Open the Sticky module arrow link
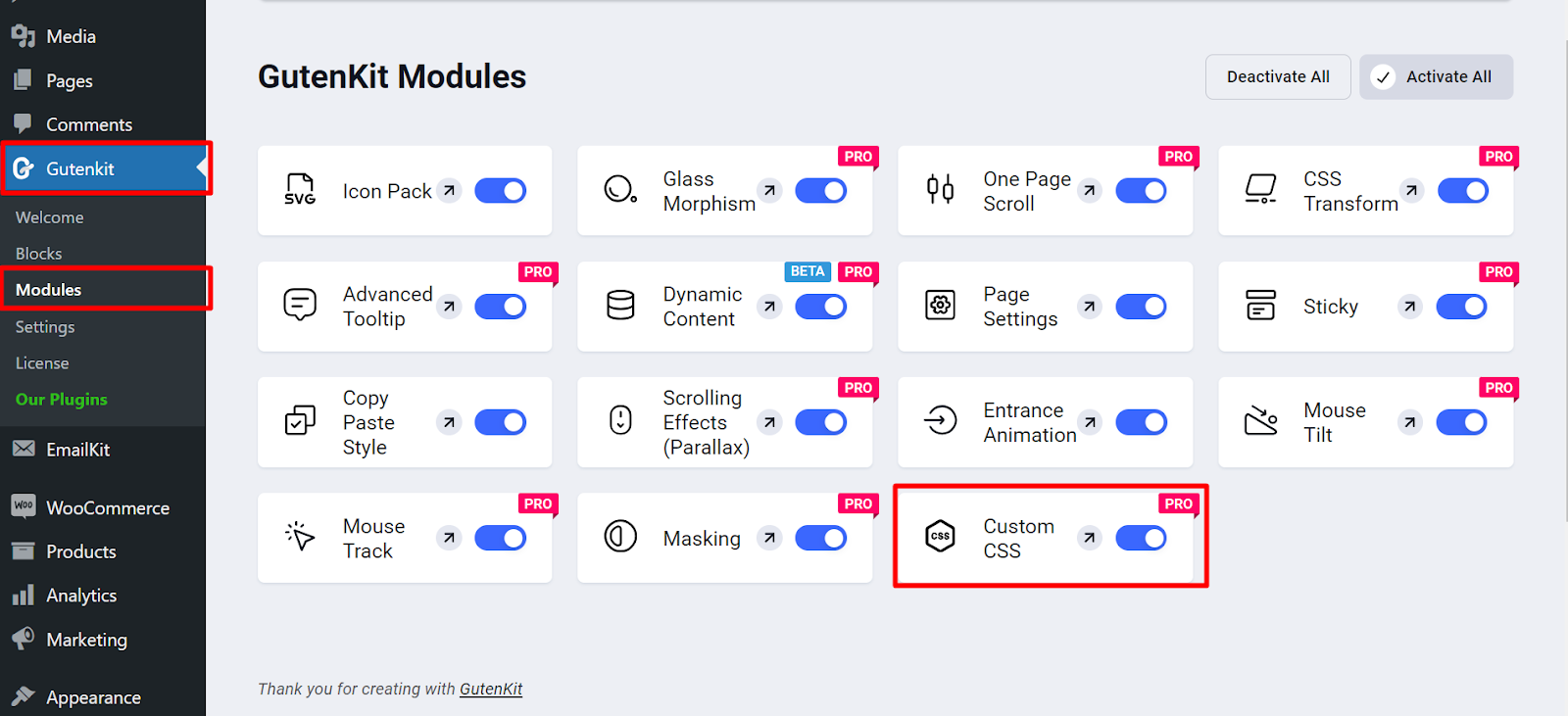This screenshot has height=716, width=1568. pos(1409,307)
